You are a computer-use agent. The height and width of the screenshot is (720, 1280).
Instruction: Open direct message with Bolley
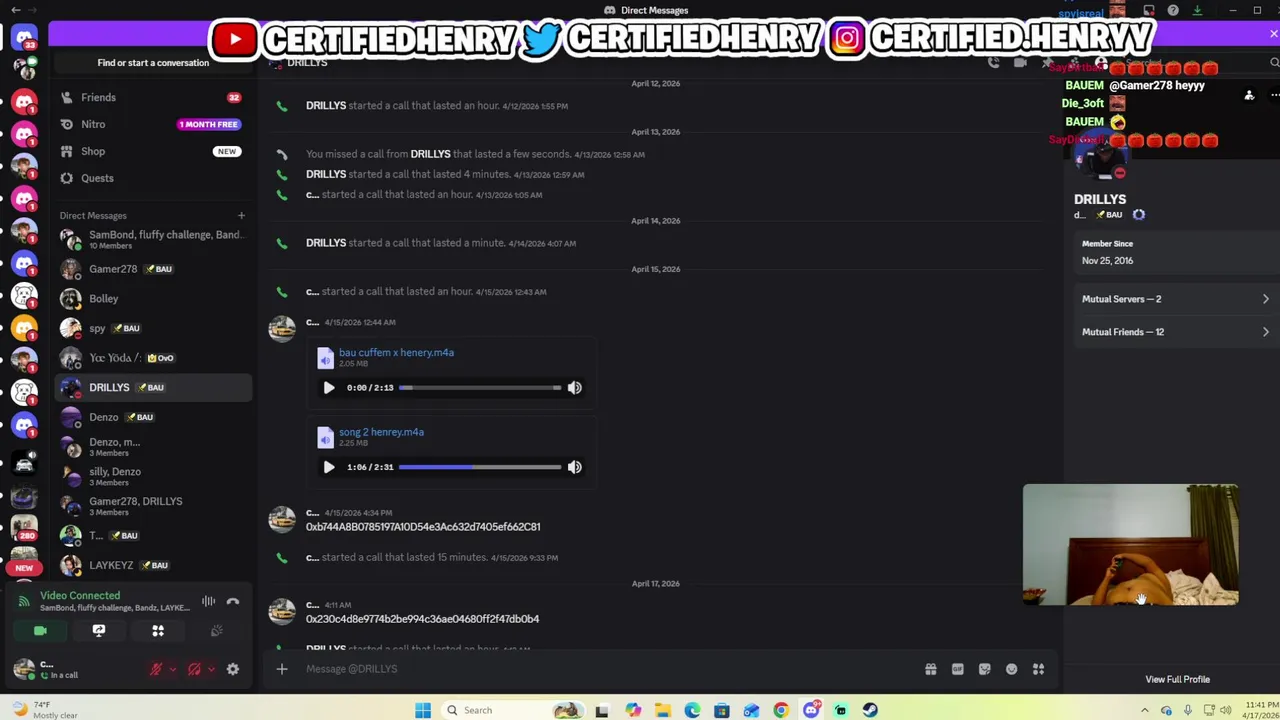point(153,298)
